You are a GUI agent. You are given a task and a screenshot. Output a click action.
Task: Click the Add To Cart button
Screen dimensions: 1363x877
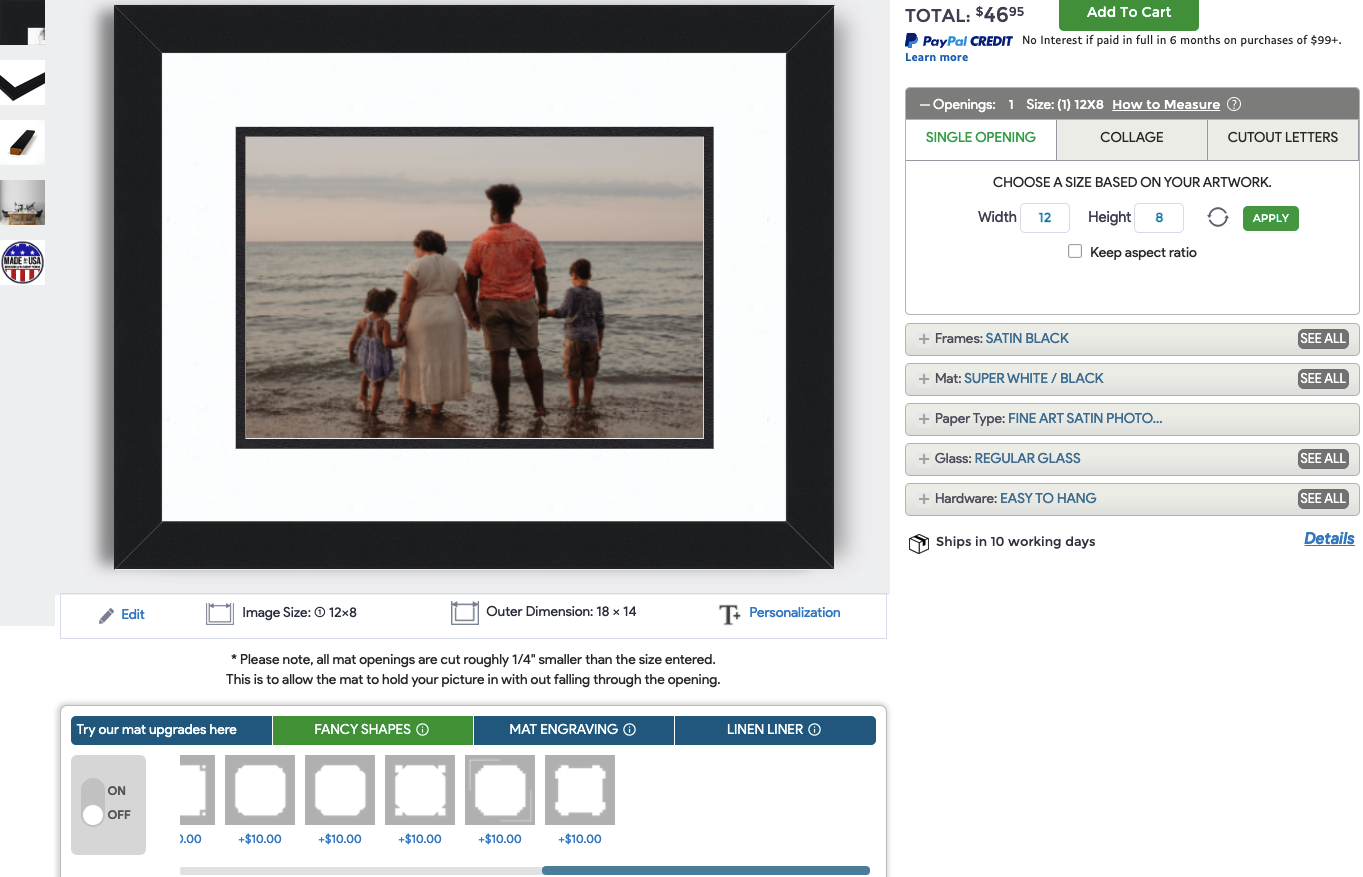tap(1128, 13)
